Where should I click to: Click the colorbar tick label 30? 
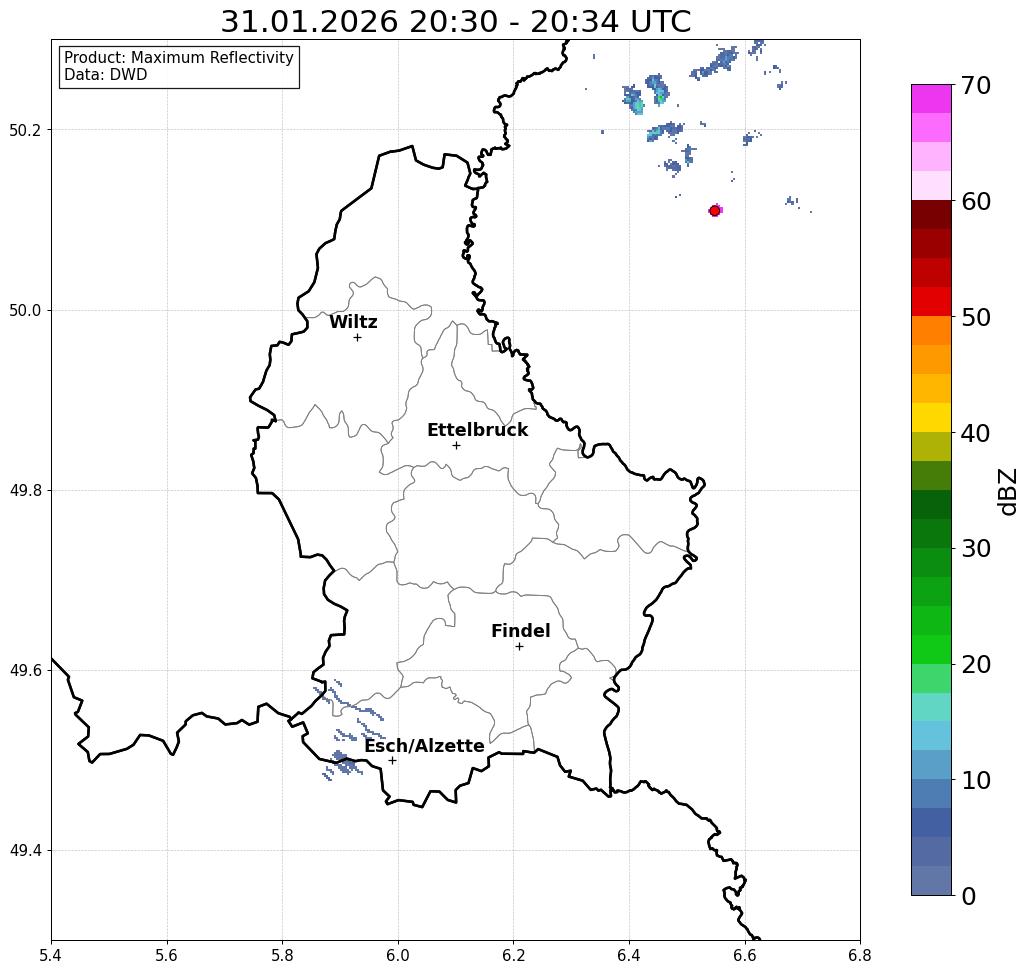[x=976, y=549]
